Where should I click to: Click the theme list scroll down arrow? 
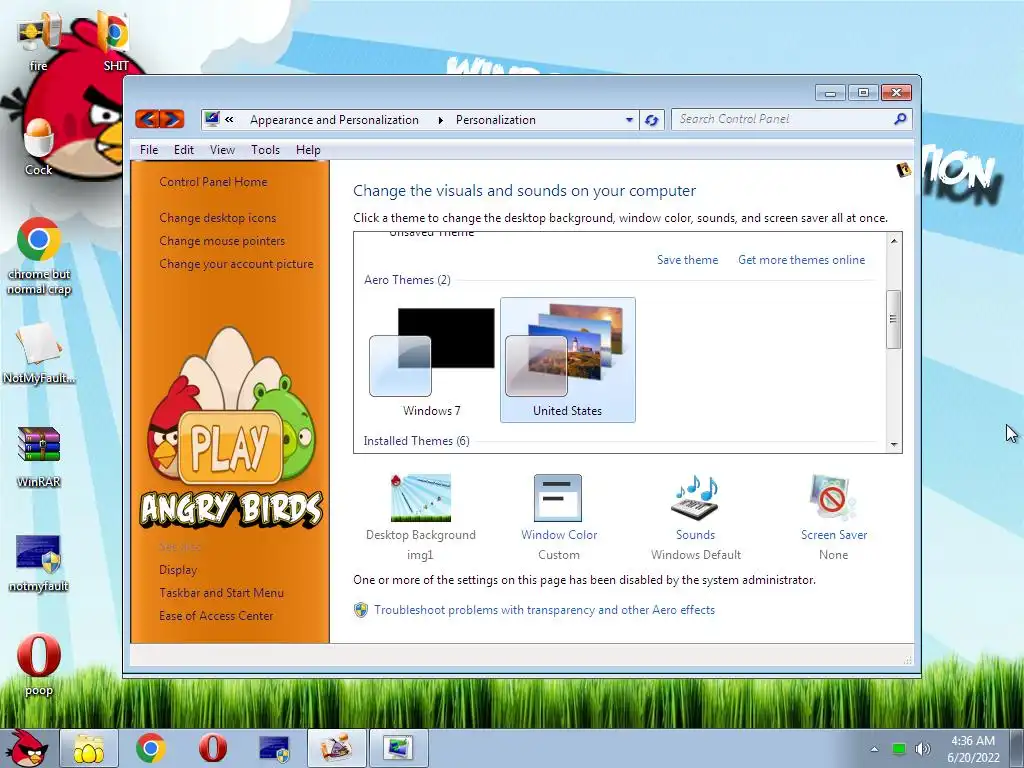pyautogui.click(x=893, y=444)
